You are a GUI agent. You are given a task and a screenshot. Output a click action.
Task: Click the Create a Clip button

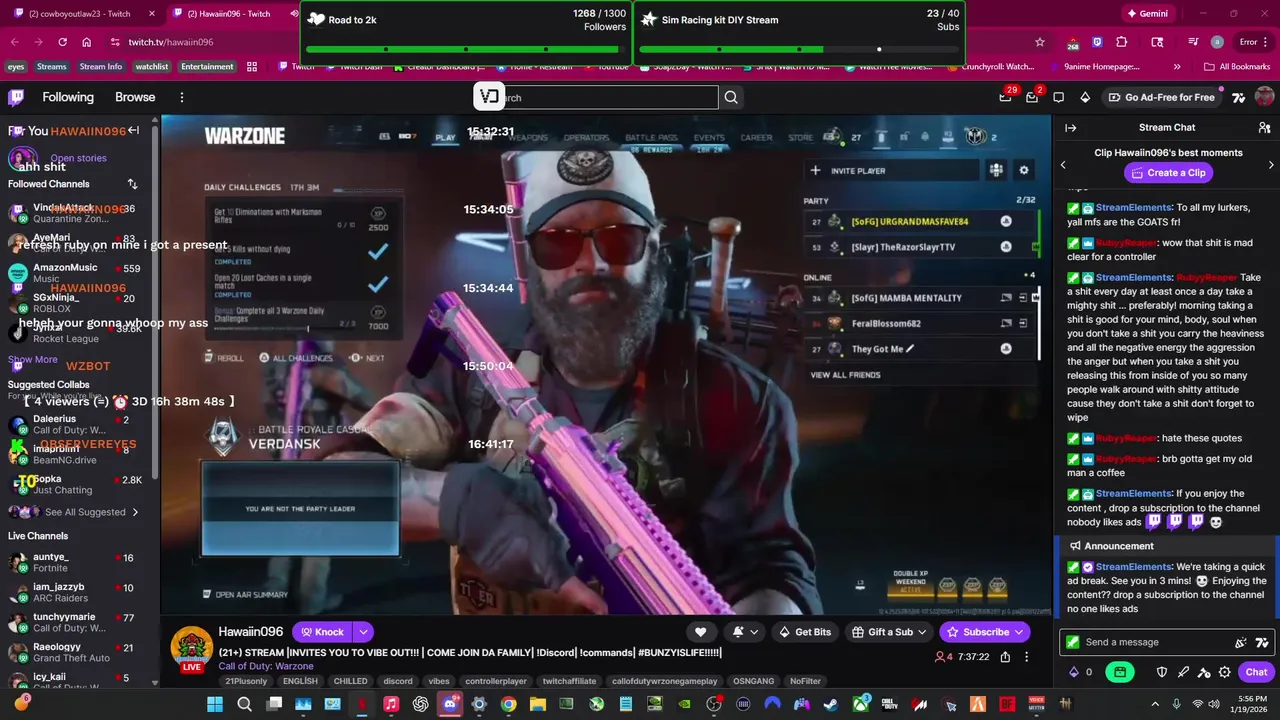(1167, 173)
